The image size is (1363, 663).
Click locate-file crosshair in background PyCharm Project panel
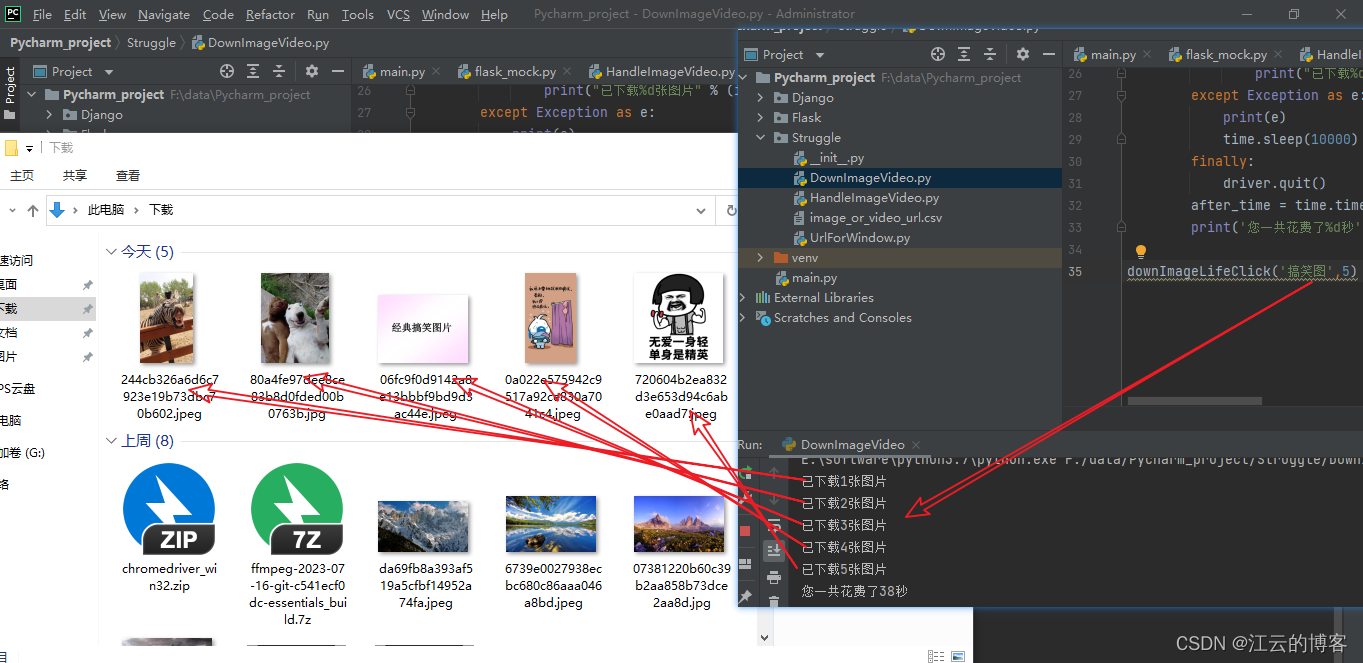(227, 71)
